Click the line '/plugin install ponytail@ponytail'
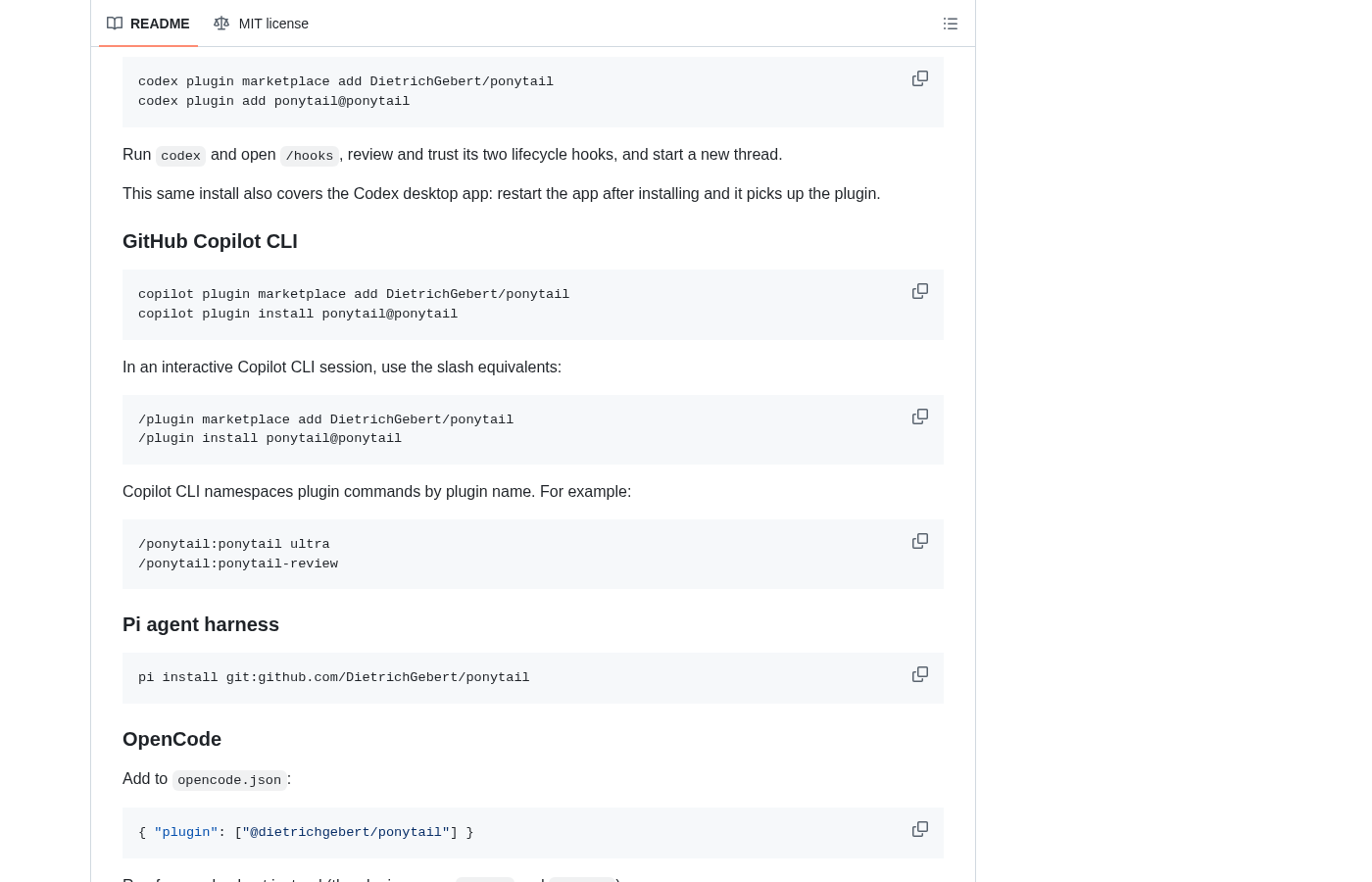1372x882 pixels. (270, 438)
